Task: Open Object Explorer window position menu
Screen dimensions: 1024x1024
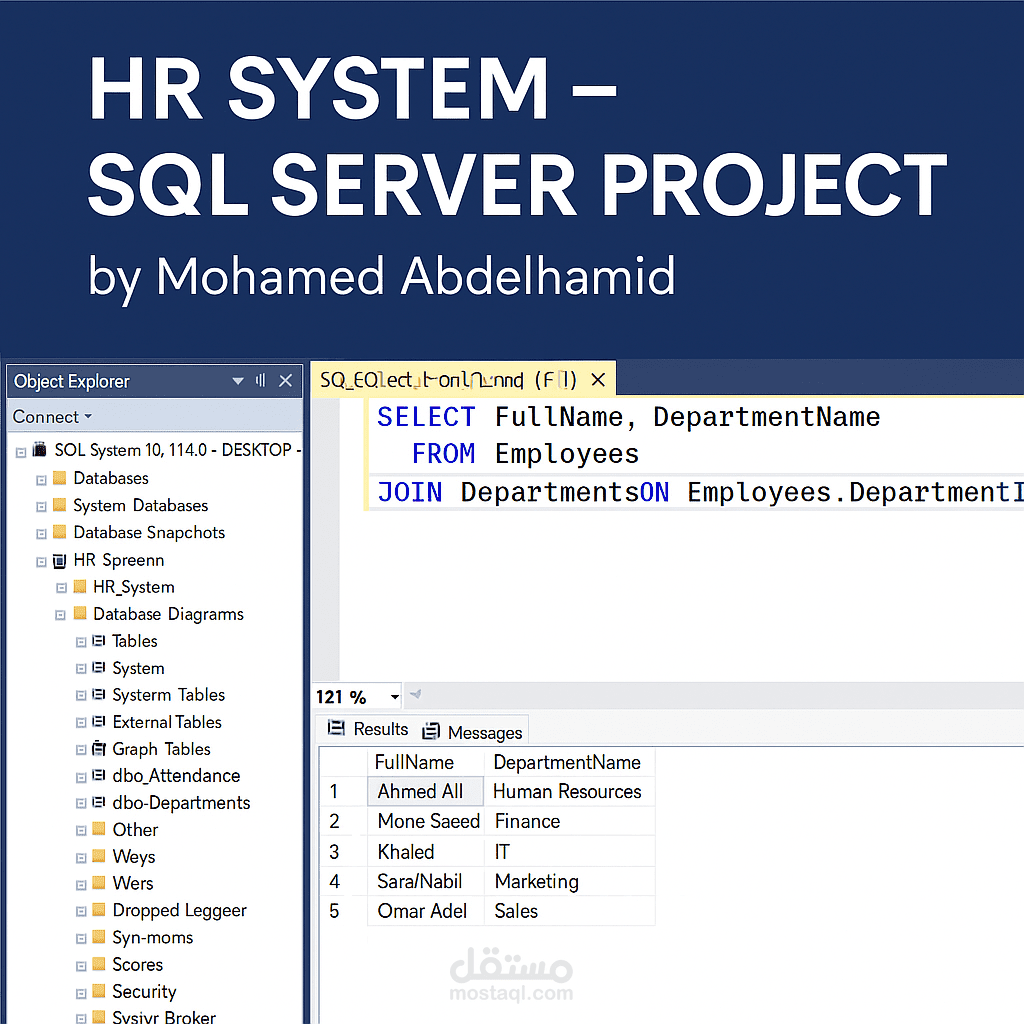Action: [238, 381]
